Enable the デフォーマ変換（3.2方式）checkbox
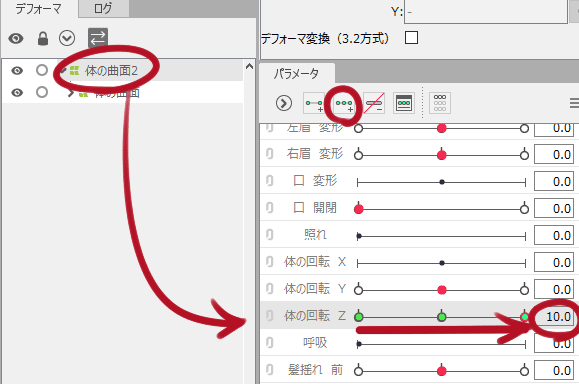This screenshot has width=579, height=384. (x=411, y=38)
